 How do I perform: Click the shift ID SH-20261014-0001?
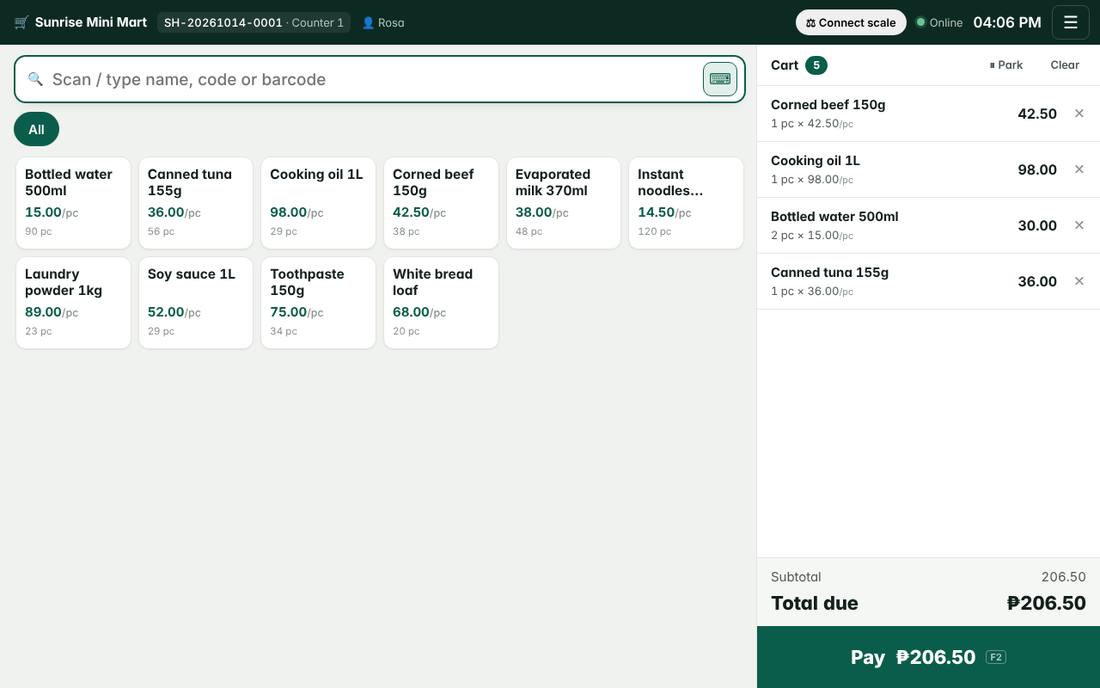coord(223,22)
